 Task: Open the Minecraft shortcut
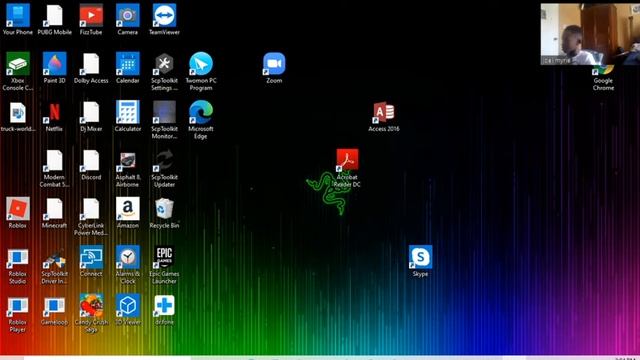click(54, 209)
